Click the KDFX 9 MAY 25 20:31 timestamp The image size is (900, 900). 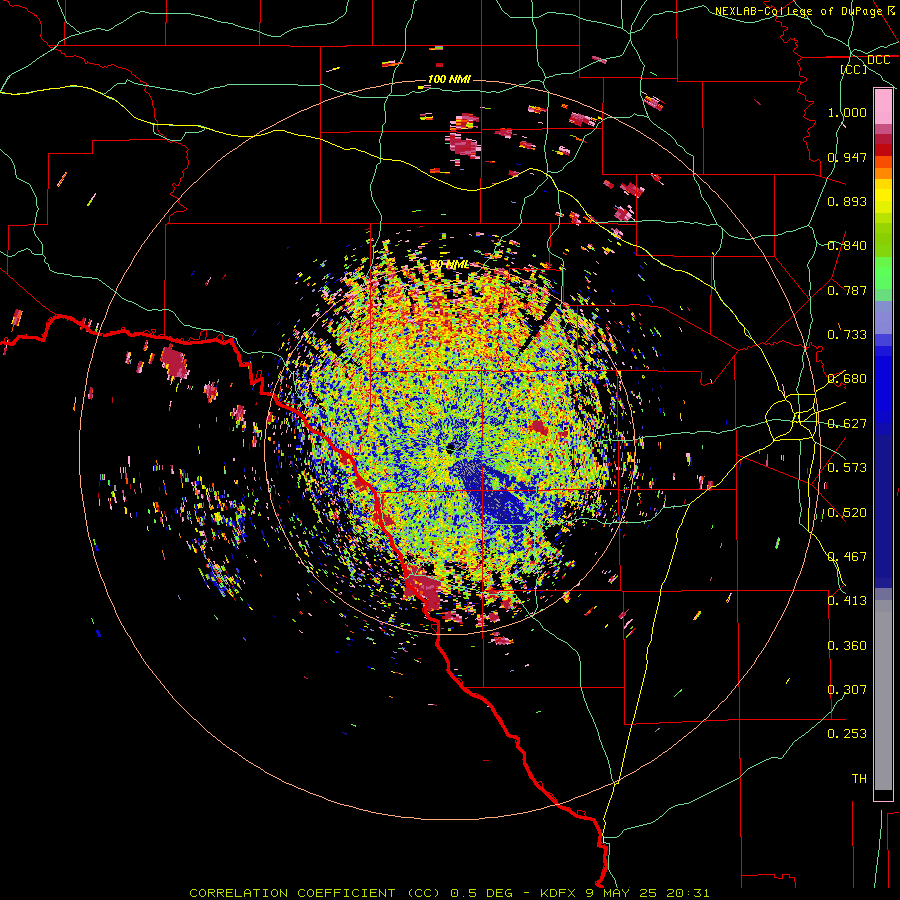(624, 893)
